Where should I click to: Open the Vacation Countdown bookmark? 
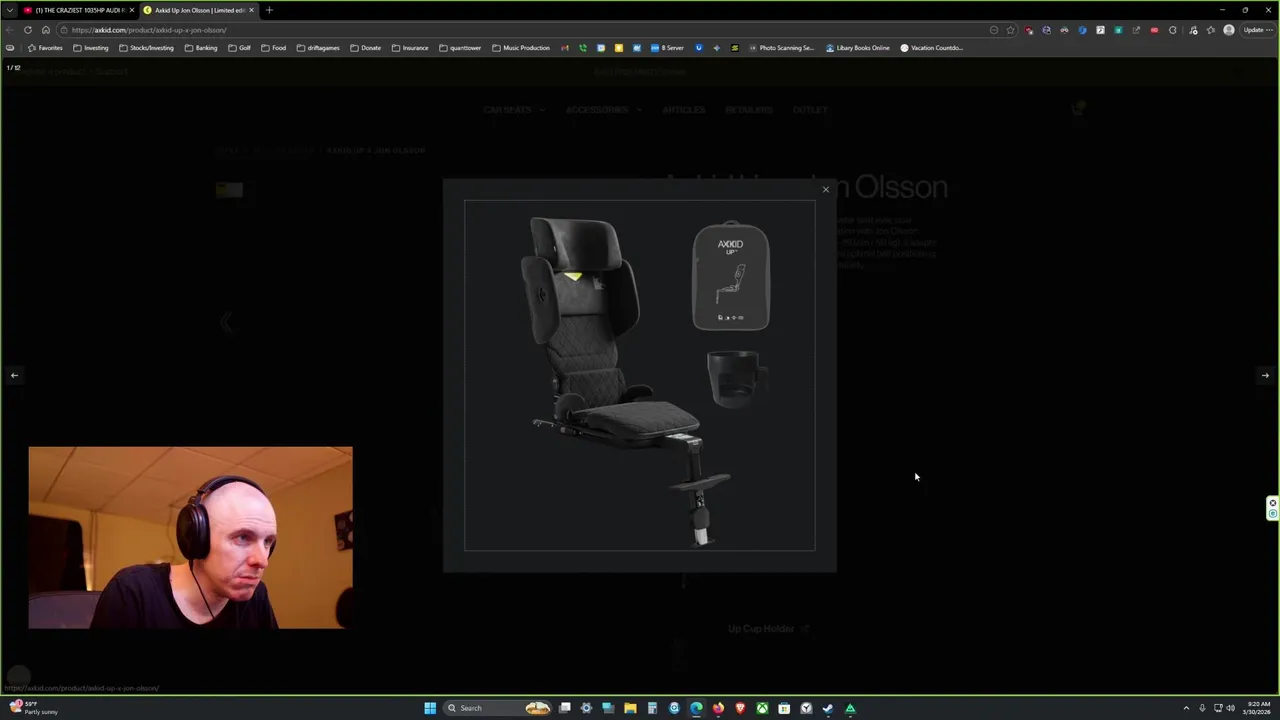(932, 48)
